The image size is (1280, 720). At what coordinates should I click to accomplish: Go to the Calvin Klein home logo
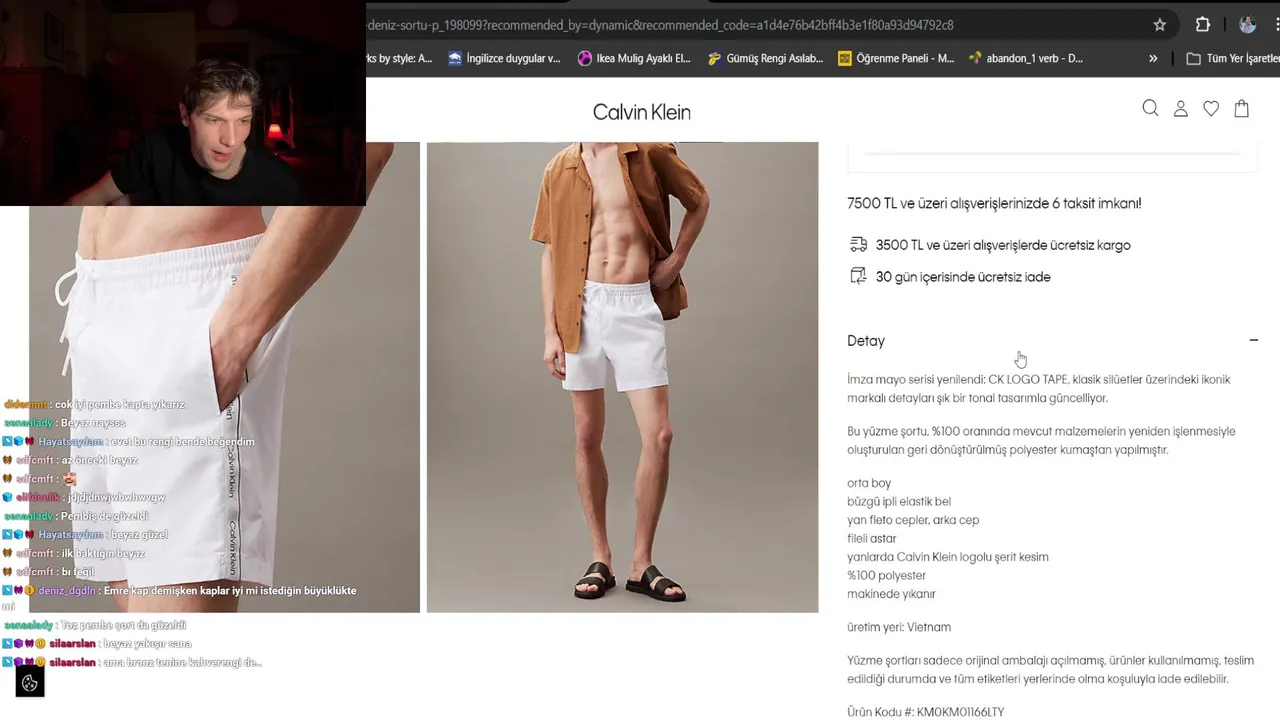[642, 112]
